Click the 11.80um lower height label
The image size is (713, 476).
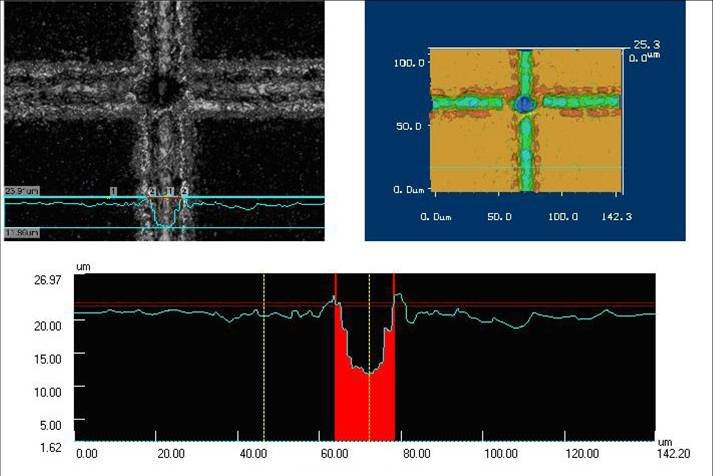(21, 233)
